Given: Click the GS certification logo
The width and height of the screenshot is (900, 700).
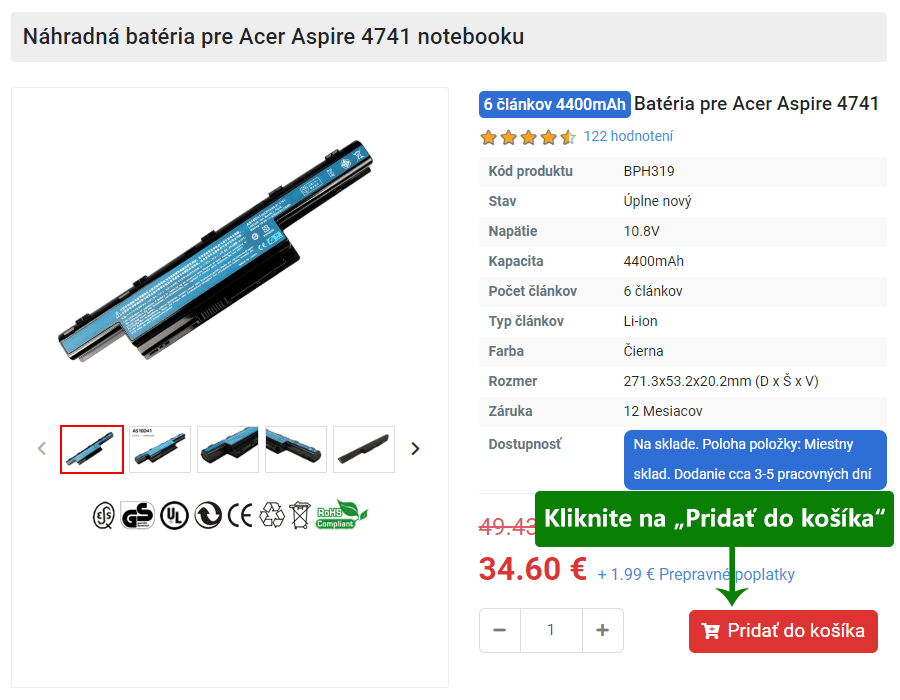Looking at the screenshot, I should (138, 515).
